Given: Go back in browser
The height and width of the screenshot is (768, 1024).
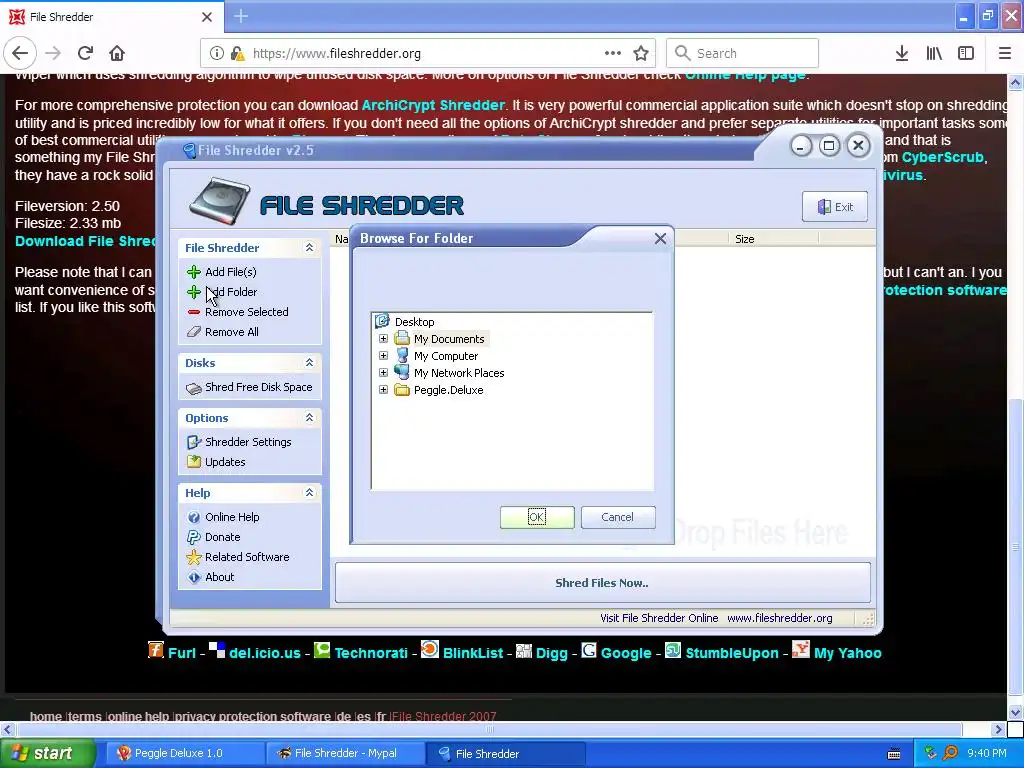Looking at the screenshot, I should (20, 53).
